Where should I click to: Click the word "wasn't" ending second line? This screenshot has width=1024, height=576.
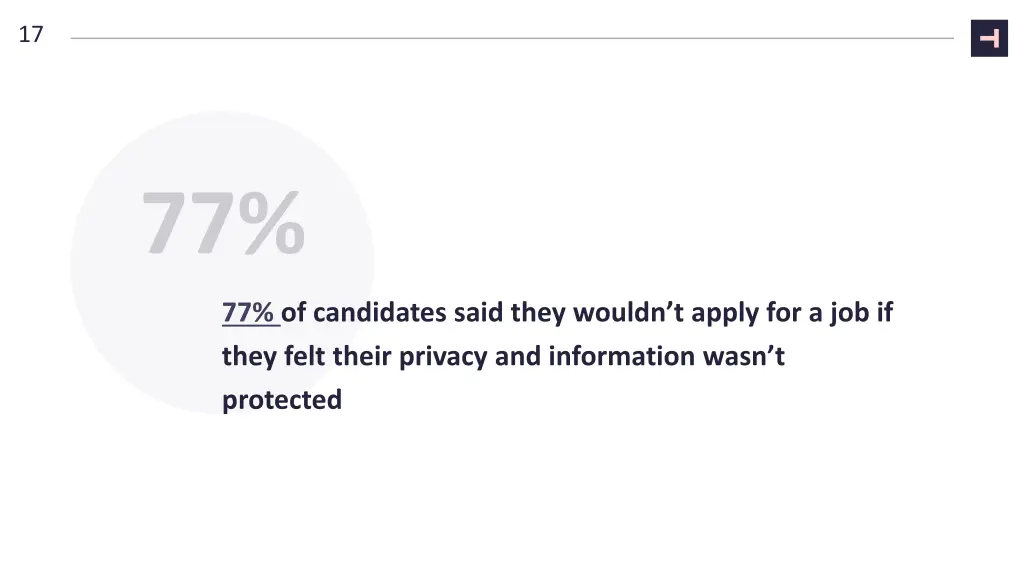[x=744, y=357]
